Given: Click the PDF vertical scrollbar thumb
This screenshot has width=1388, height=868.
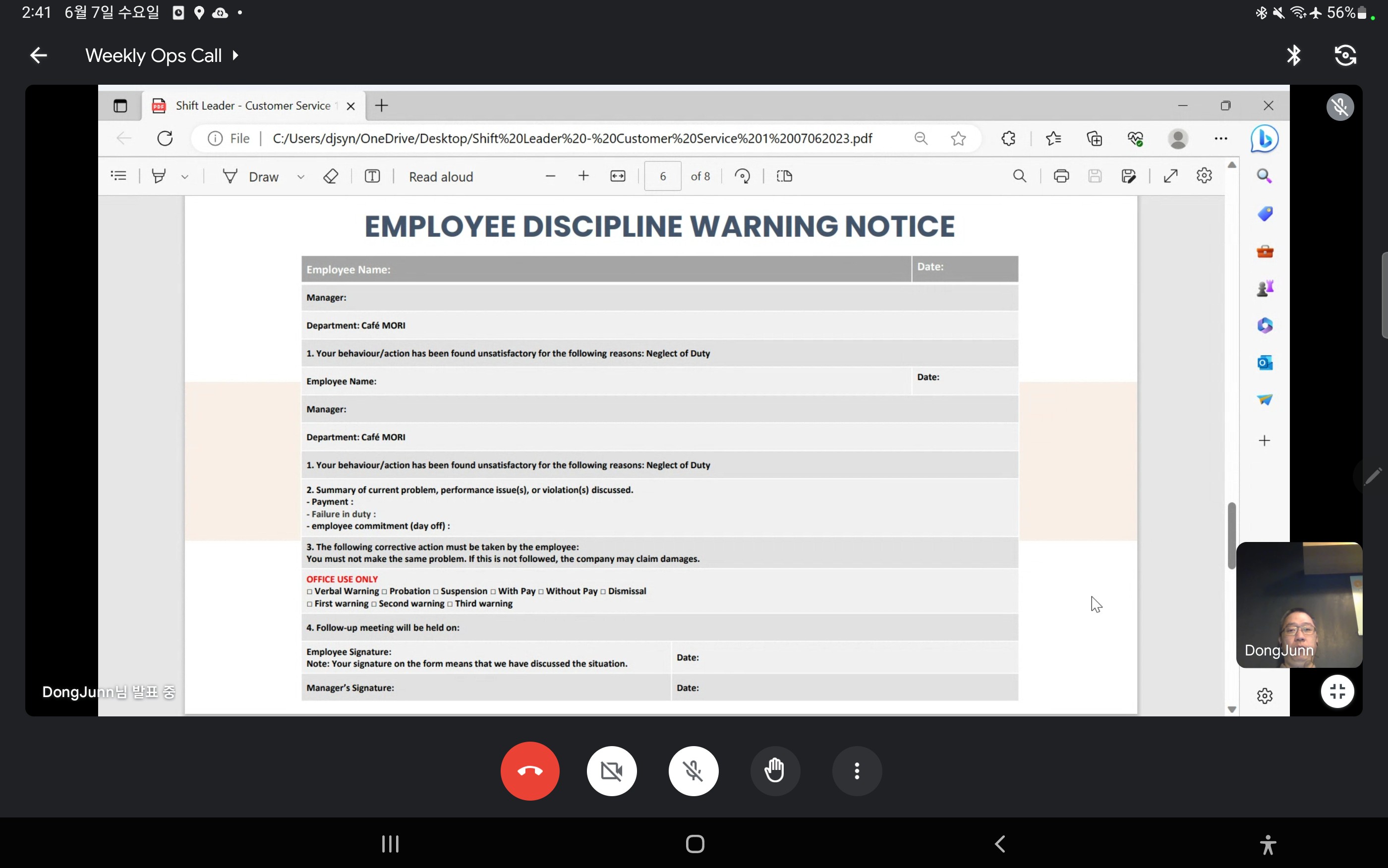Looking at the screenshot, I should 1231,535.
